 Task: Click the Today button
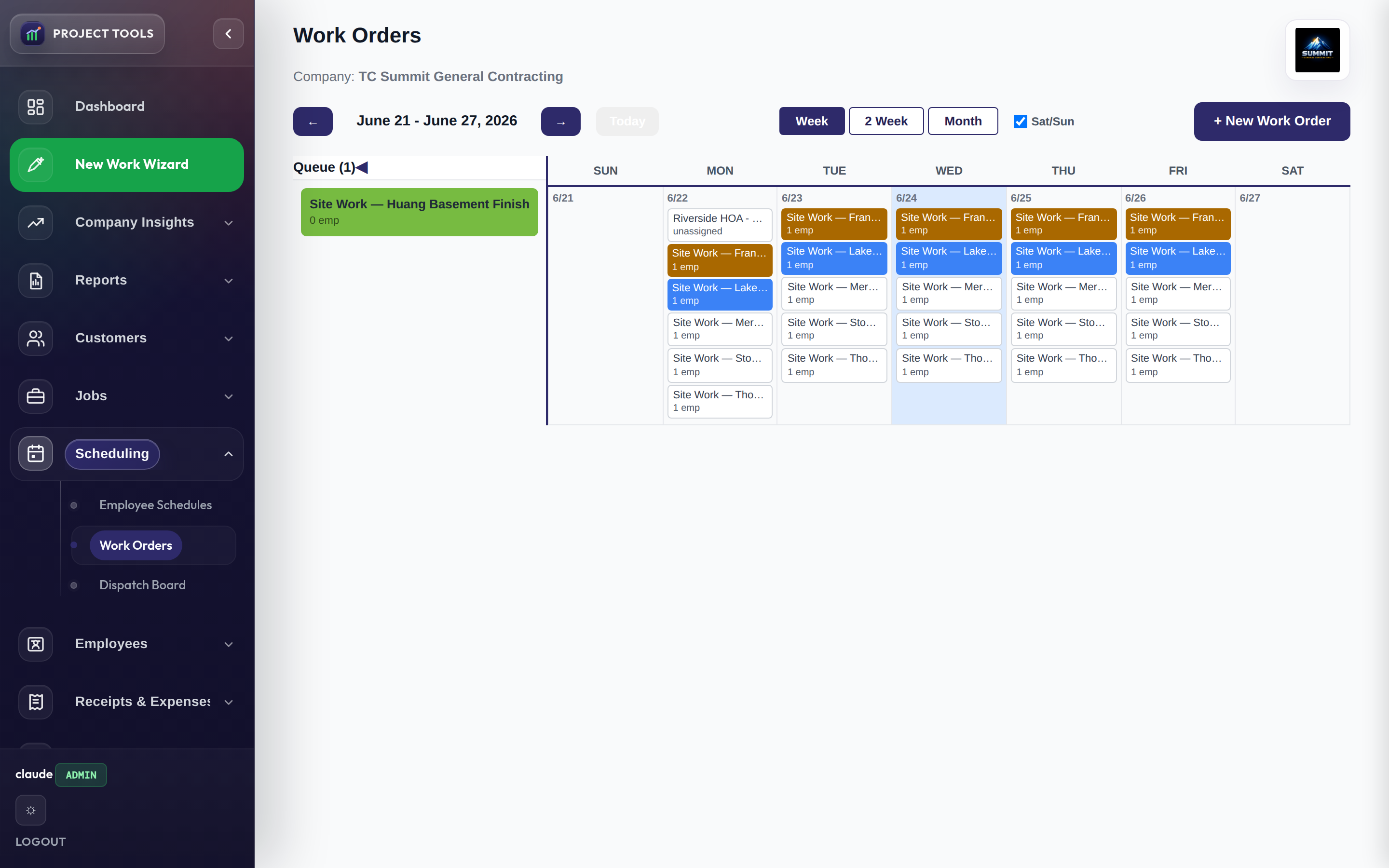pyautogui.click(x=627, y=122)
